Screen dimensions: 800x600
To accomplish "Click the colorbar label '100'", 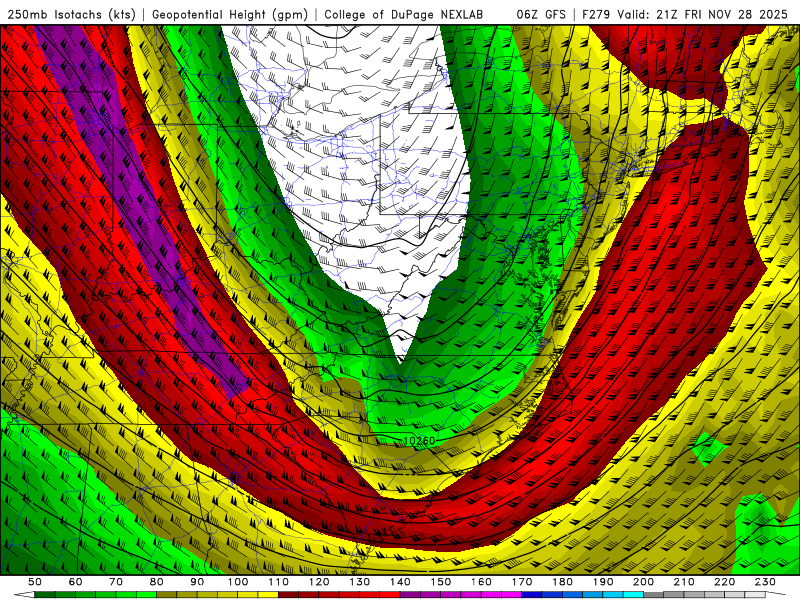I will pos(238,582).
